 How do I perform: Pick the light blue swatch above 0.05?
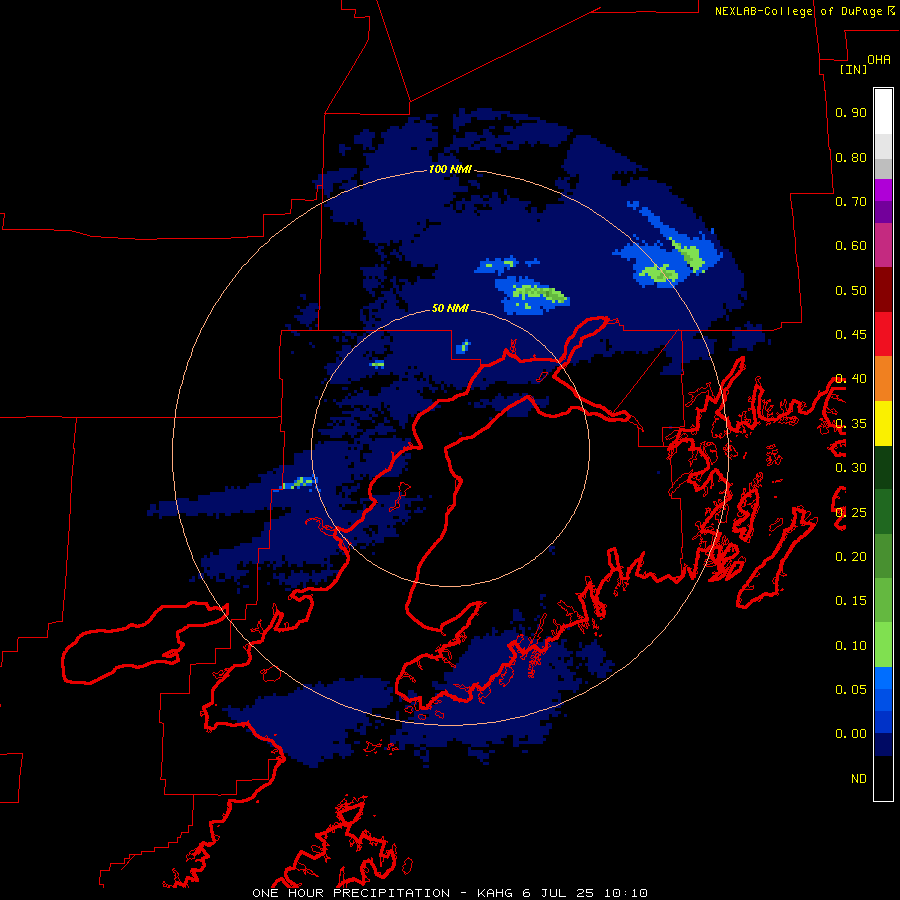click(x=883, y=678)
